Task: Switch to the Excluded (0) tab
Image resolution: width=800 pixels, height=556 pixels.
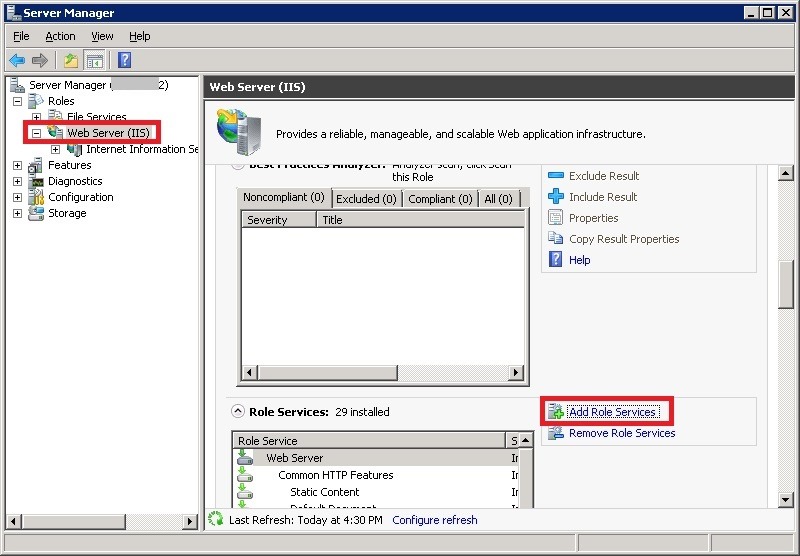Action: tap(366, 199)
